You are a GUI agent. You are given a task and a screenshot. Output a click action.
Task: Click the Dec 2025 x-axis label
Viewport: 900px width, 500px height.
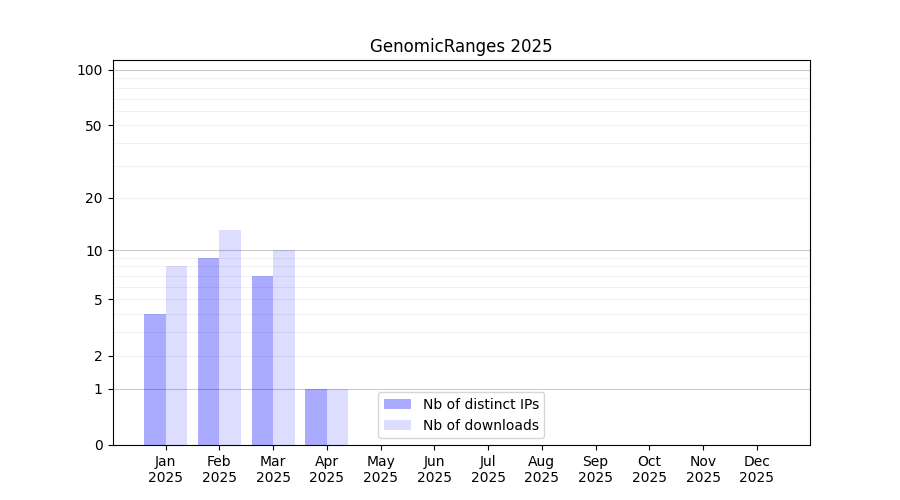(x=756, y=469)
